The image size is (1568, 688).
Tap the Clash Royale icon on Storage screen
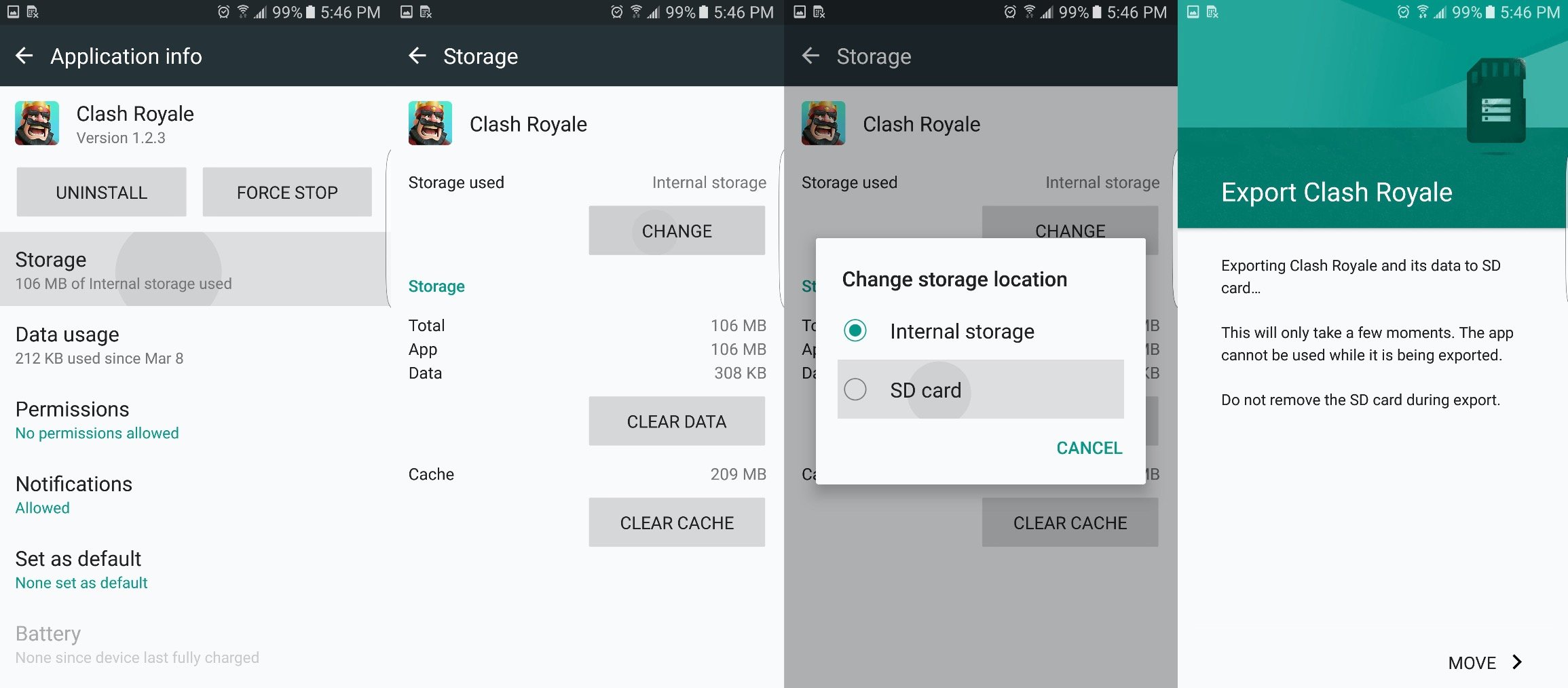coord(430,123)
